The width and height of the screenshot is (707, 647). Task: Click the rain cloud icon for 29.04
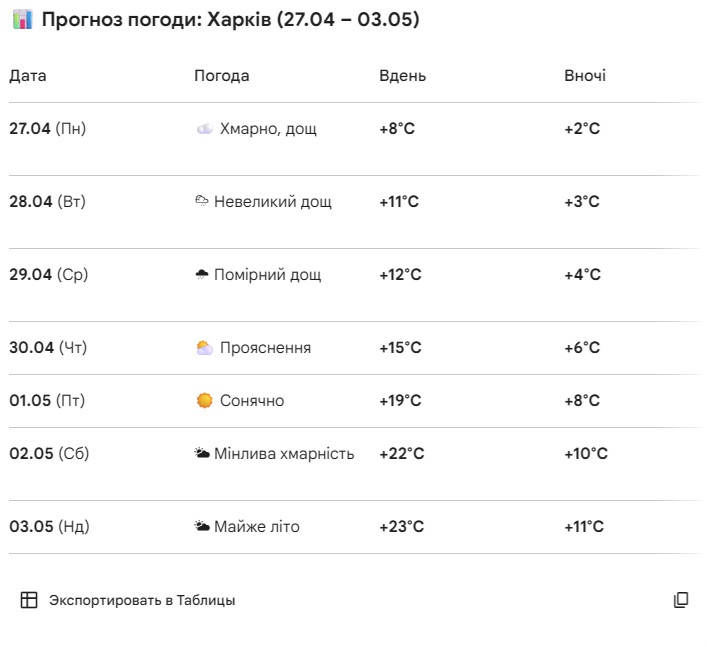pos(201,274)
